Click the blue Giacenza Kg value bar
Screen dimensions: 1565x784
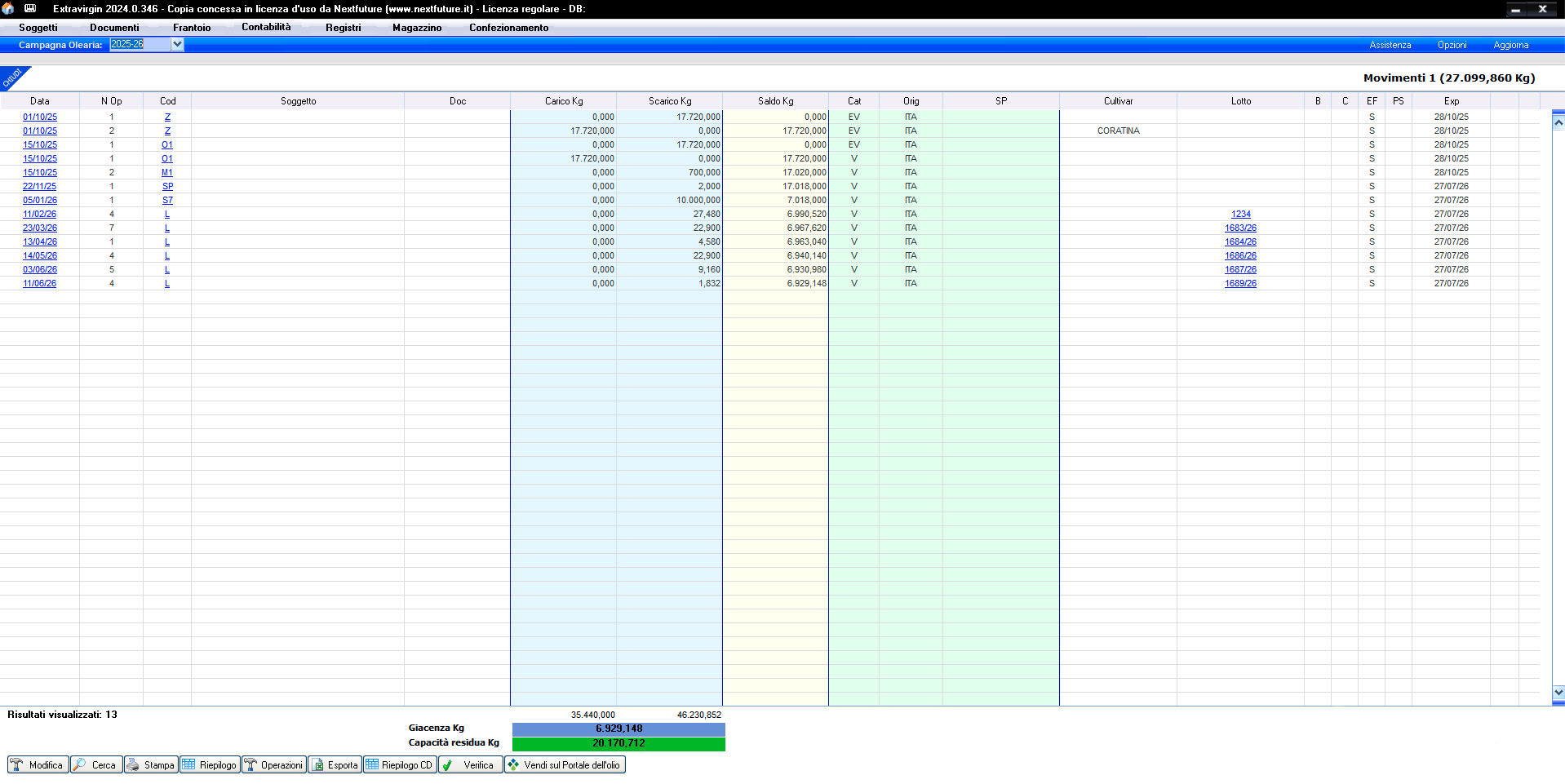pyautogui.click(x=618, y=729)
